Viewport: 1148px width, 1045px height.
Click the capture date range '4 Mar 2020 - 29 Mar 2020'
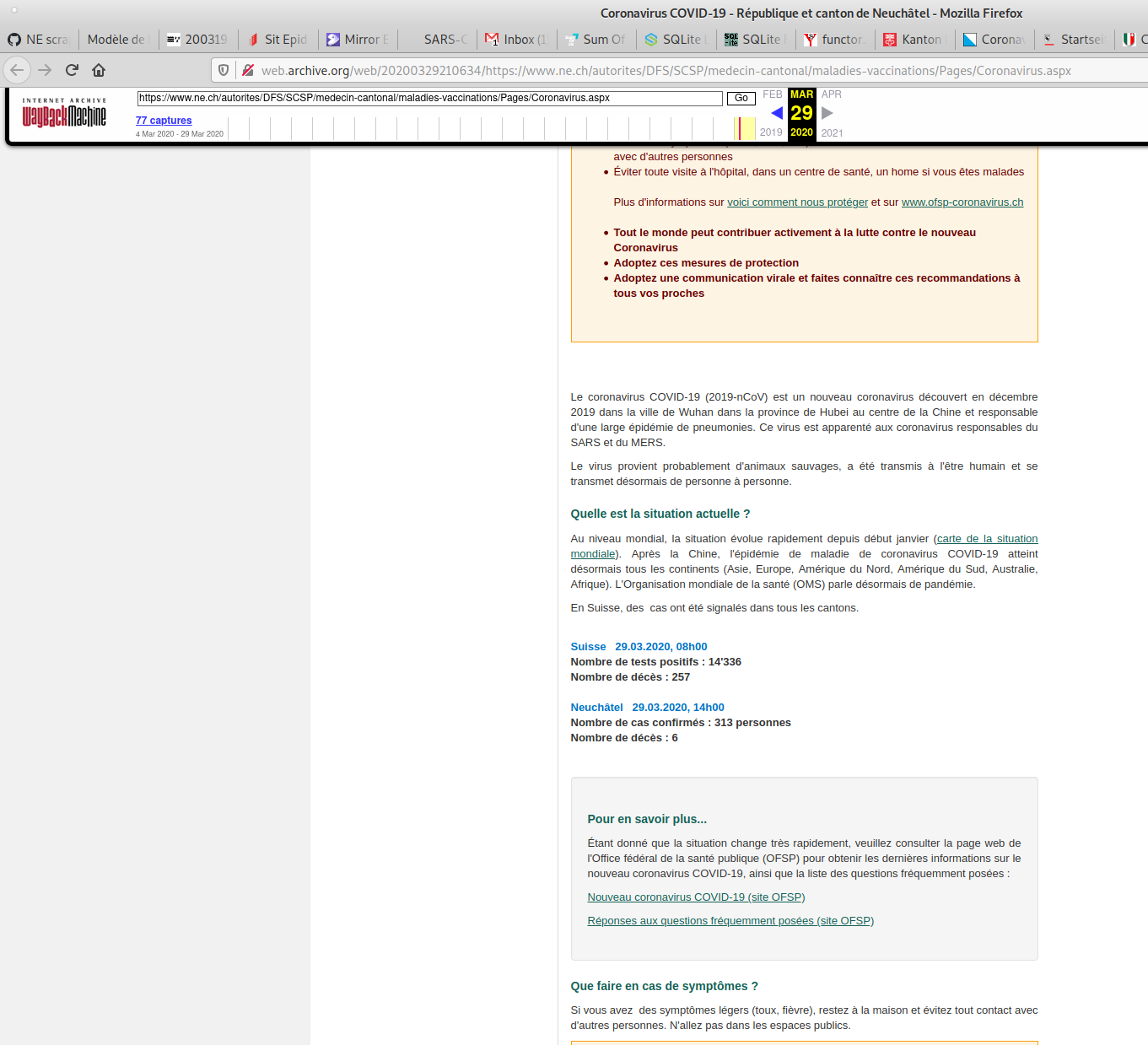(x=180, y=134)
